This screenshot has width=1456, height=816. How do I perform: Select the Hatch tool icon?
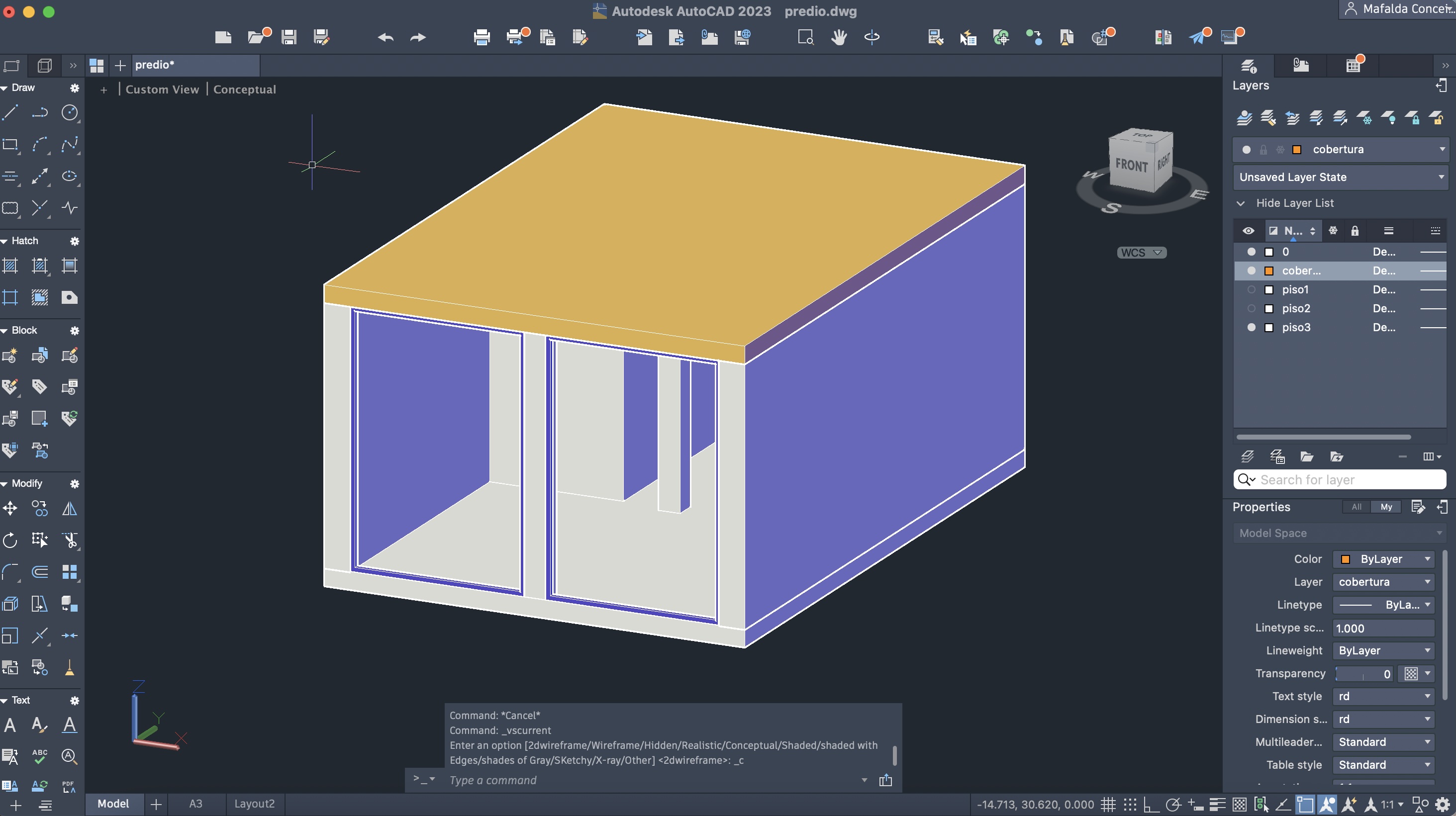[10, 266]
